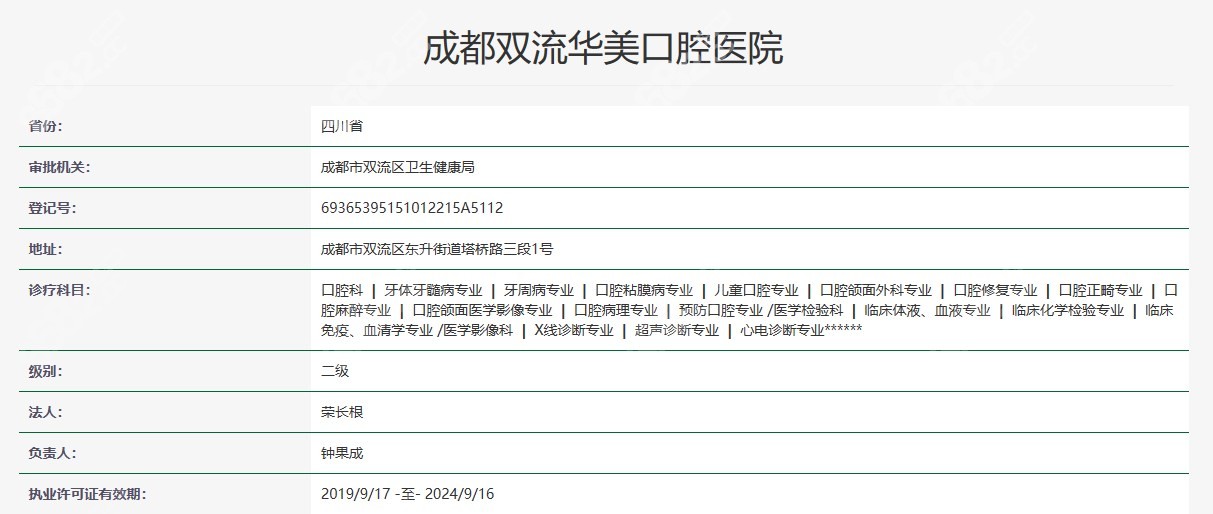Select the 审批机关 label

pyautogui.click(x=59, y=167)
